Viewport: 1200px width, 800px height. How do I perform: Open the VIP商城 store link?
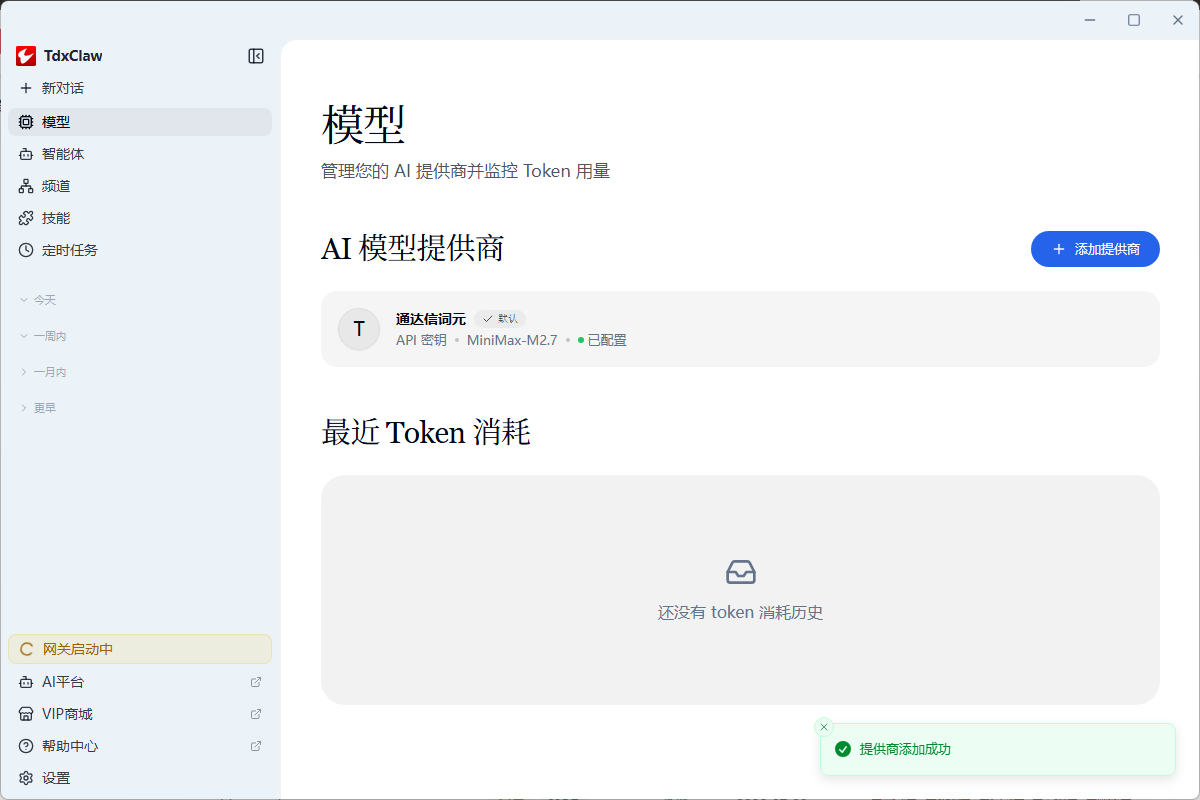(x=140, y=714)
